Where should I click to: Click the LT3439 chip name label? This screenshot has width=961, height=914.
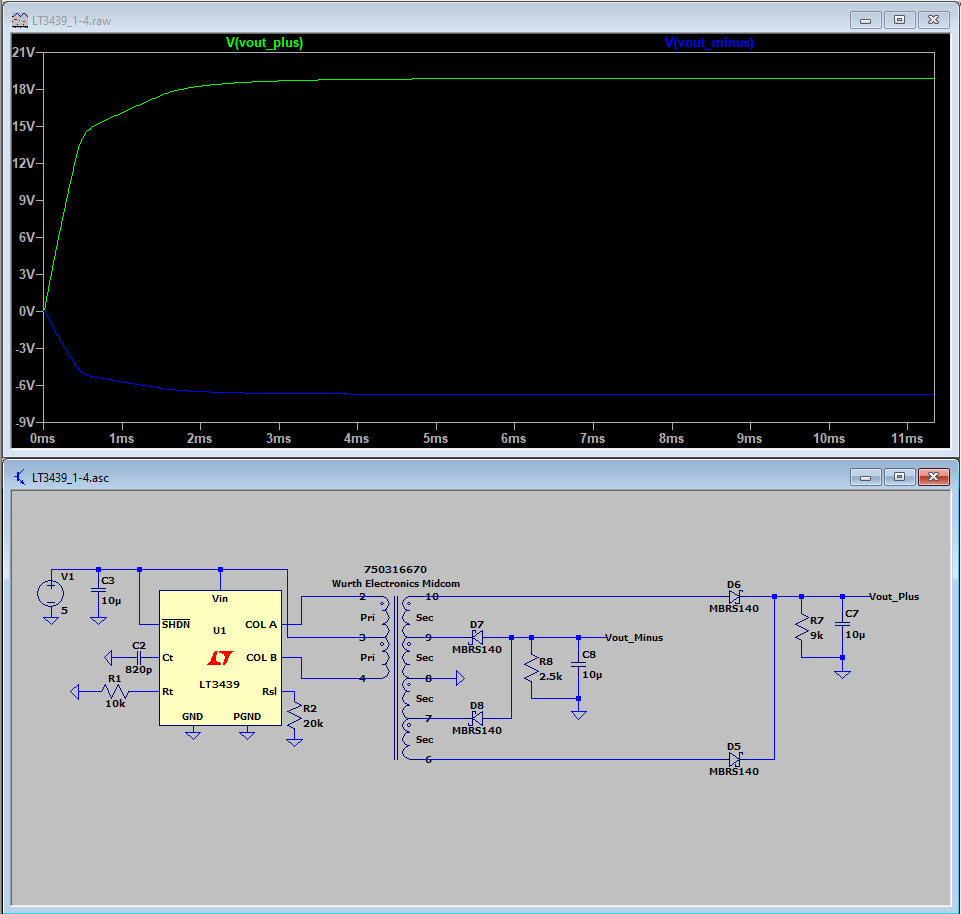tap(219, 684)
